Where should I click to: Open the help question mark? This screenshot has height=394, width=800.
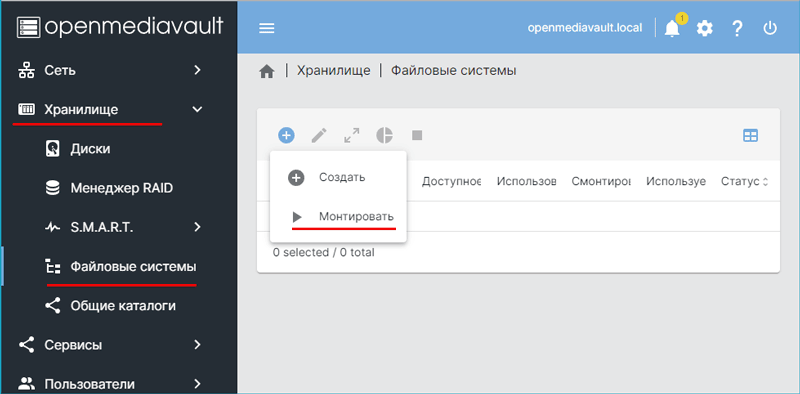pyautogui.click(x=737, y=29)
